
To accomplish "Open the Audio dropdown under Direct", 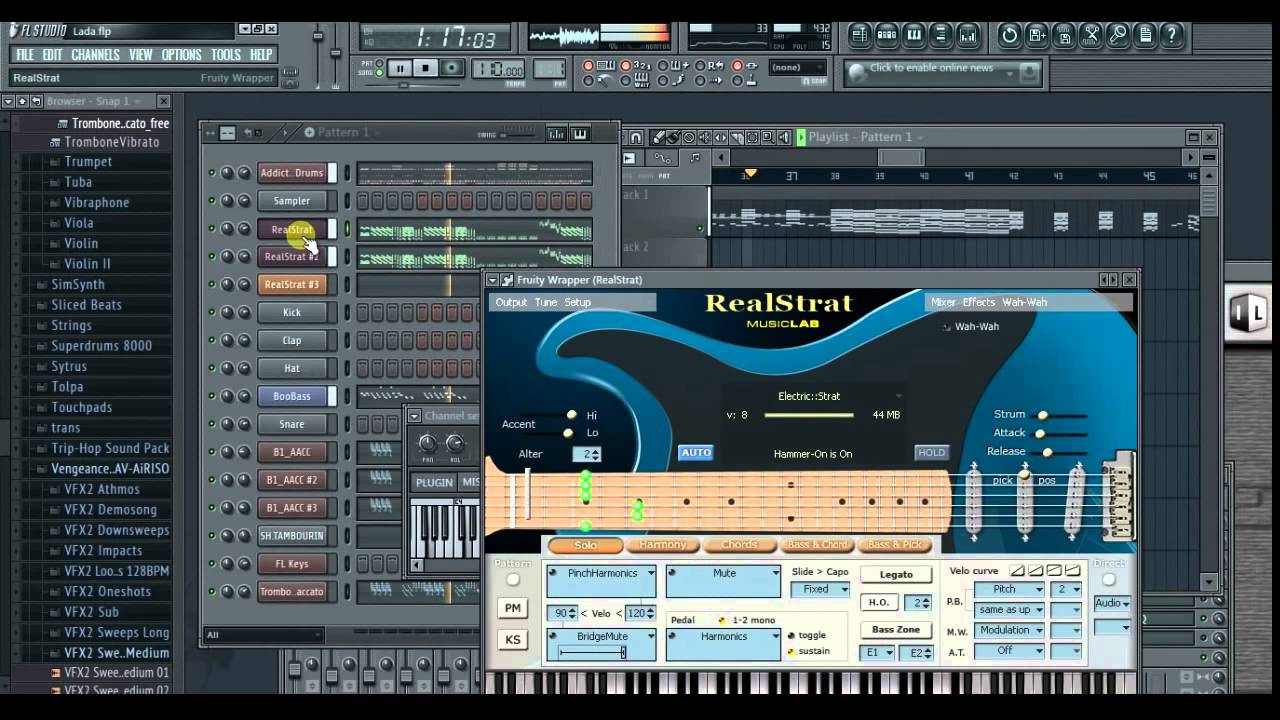I will [1112, 603].
